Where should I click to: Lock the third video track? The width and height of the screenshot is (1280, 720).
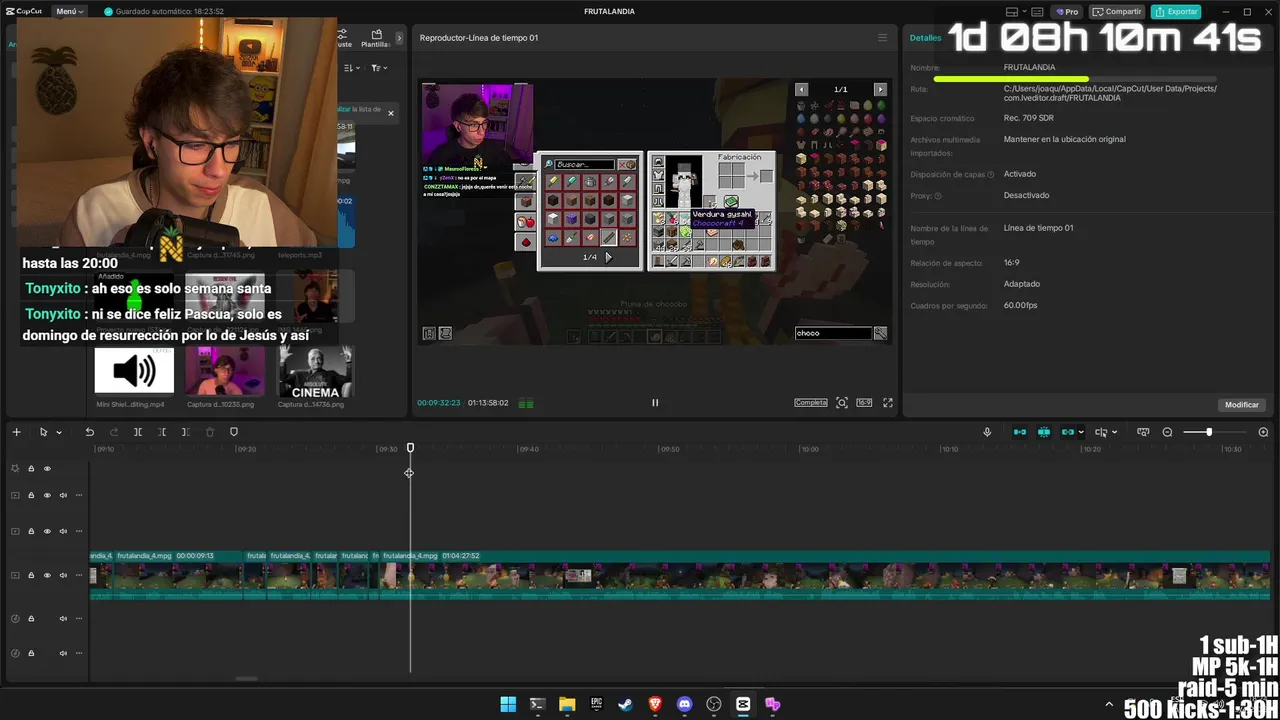coord(31,531)
